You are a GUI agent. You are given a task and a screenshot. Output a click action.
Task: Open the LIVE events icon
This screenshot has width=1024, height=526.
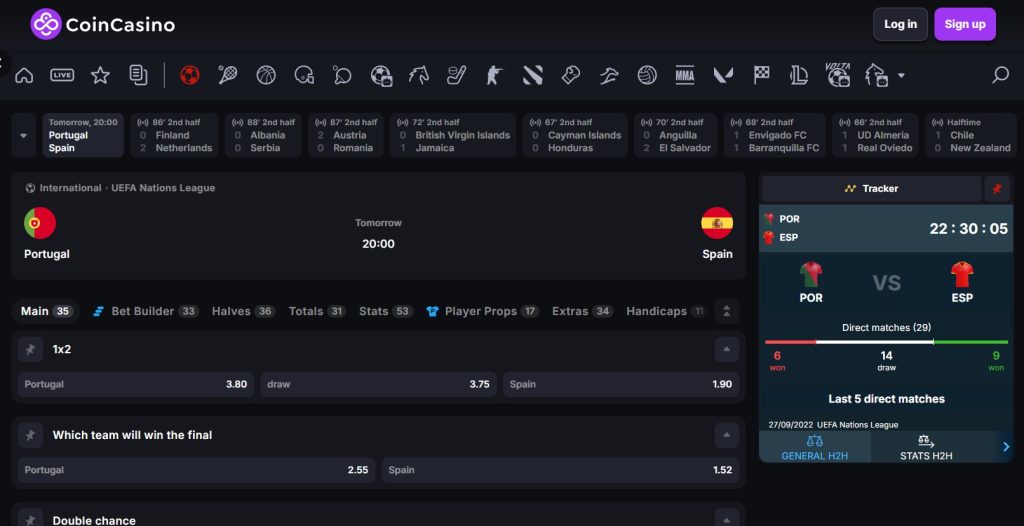pyautogui.click(x=62, y=75)
